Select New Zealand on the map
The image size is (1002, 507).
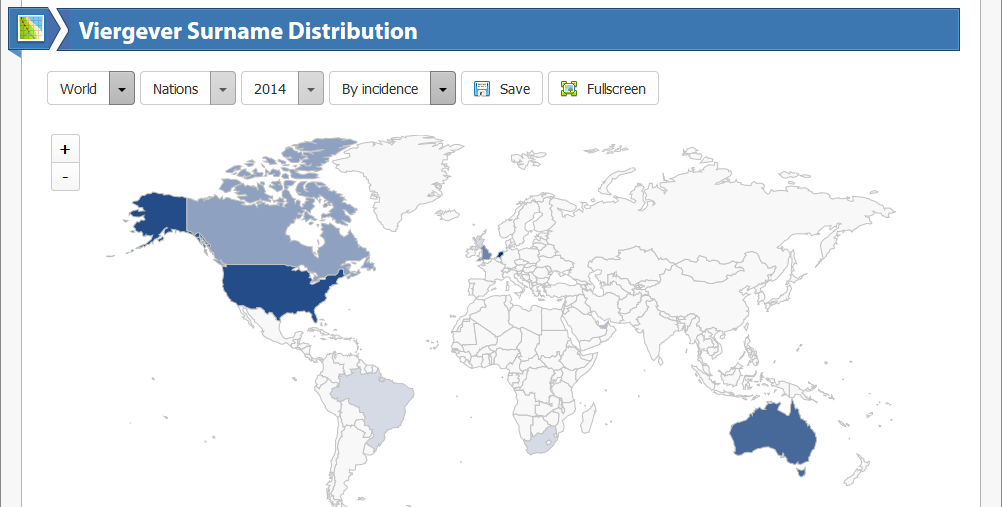858,471
